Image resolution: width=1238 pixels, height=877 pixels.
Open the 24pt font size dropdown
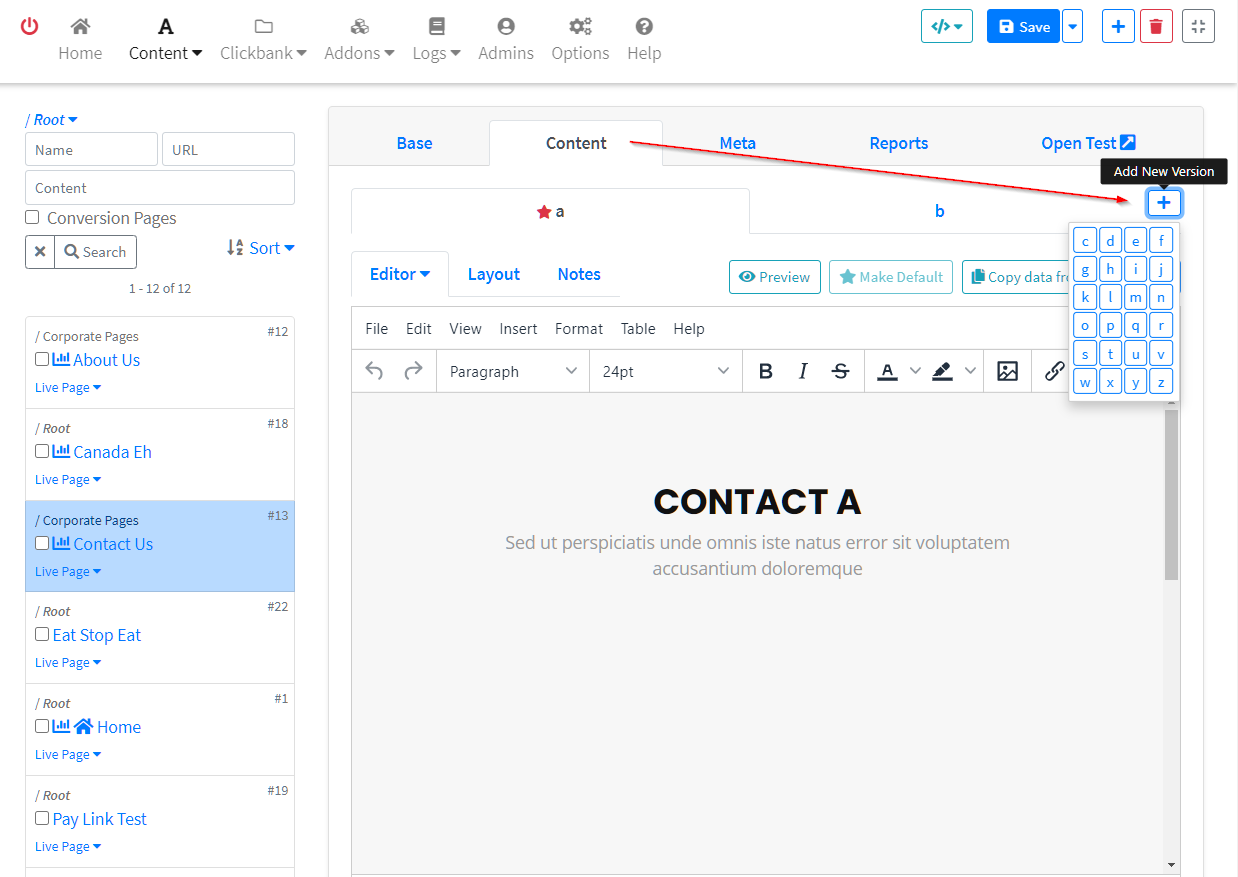pyautogui.click(x=665, y=371)
